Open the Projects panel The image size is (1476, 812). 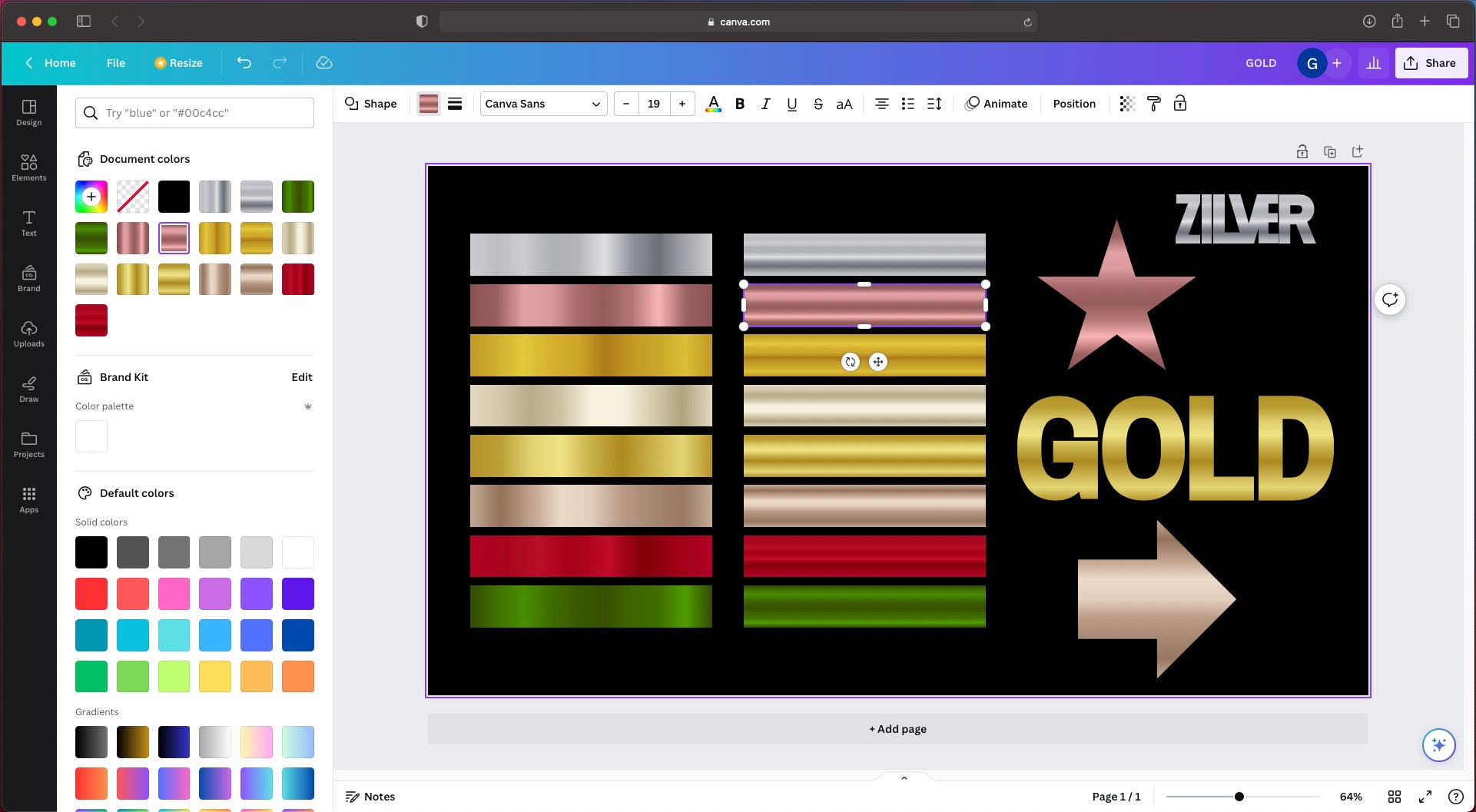(28, 444)
